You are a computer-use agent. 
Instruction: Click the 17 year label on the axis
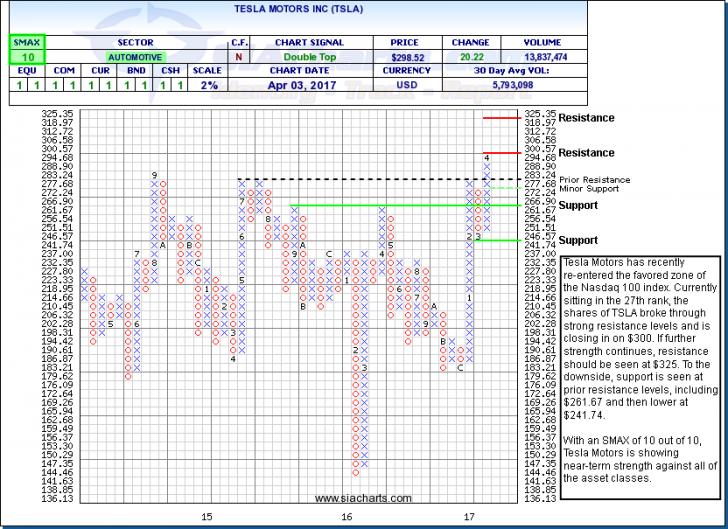tap(469, 516)
